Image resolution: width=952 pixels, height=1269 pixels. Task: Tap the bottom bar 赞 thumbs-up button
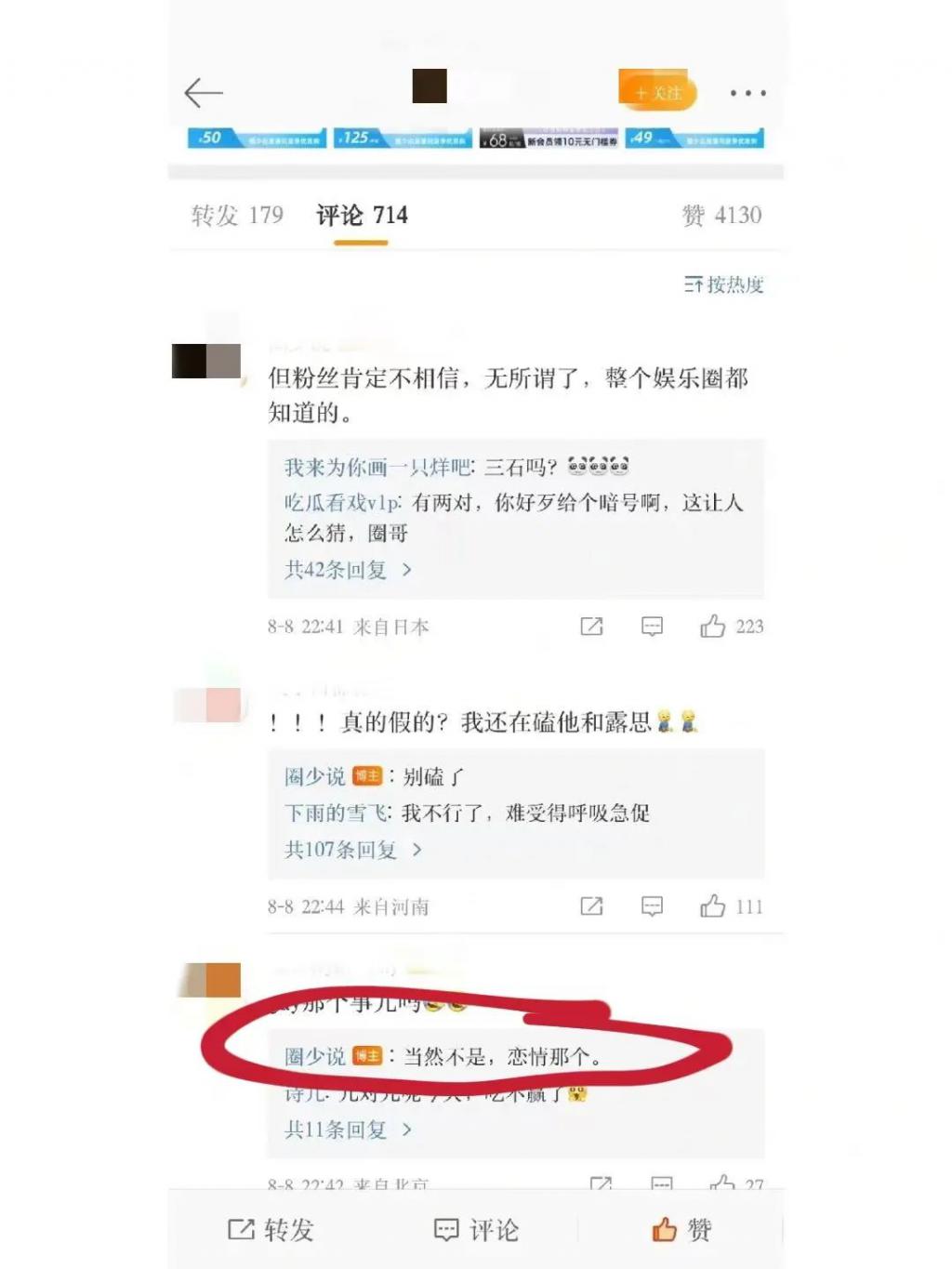[x=681, y=1230]
